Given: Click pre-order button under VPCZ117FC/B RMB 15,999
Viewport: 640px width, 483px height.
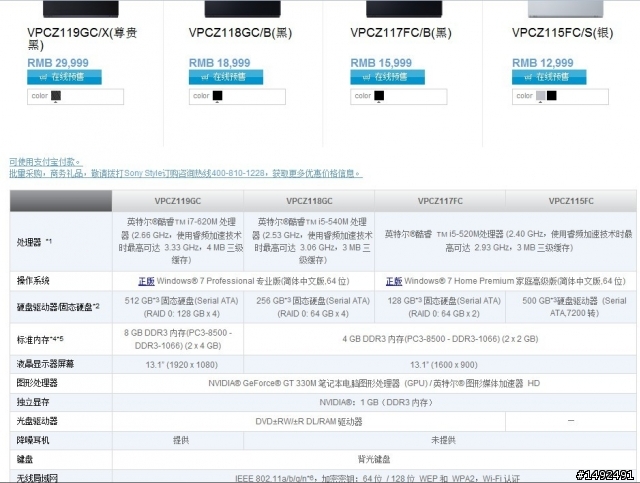Looking at the screenshot, I should pos(387,77).
